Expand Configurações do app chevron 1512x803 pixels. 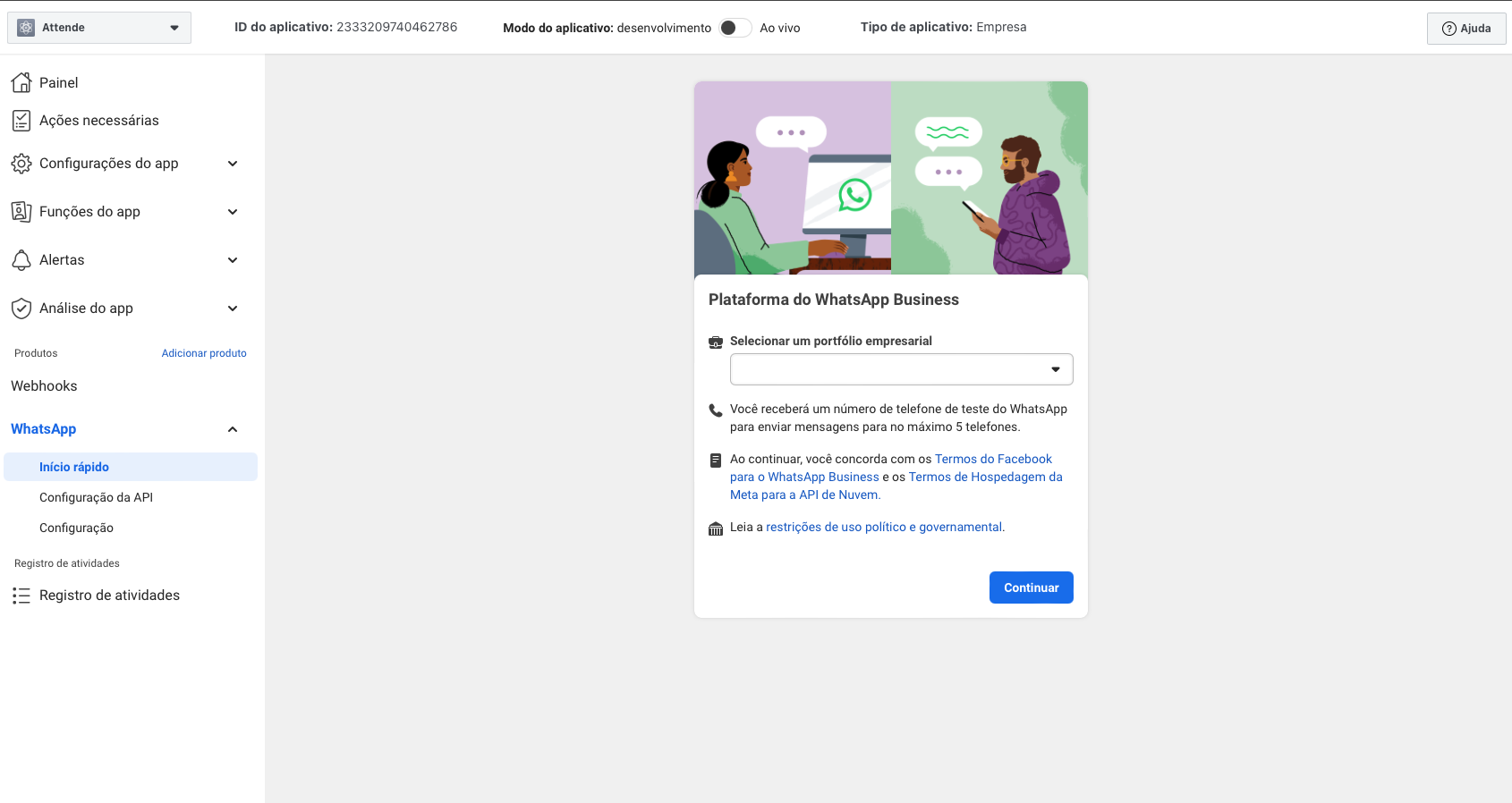point(233,164)
